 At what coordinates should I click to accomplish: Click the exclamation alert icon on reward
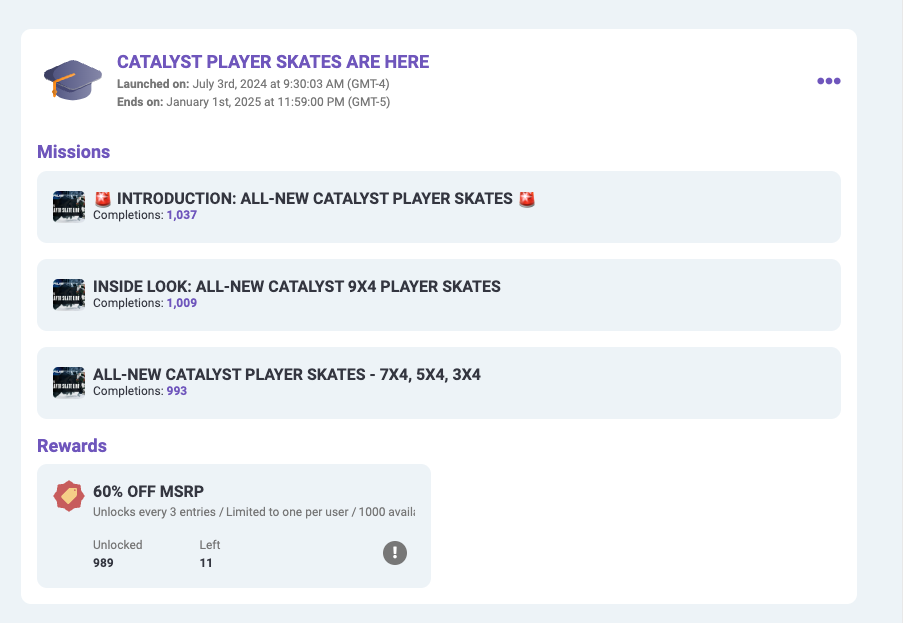click(x=395, y=553)
